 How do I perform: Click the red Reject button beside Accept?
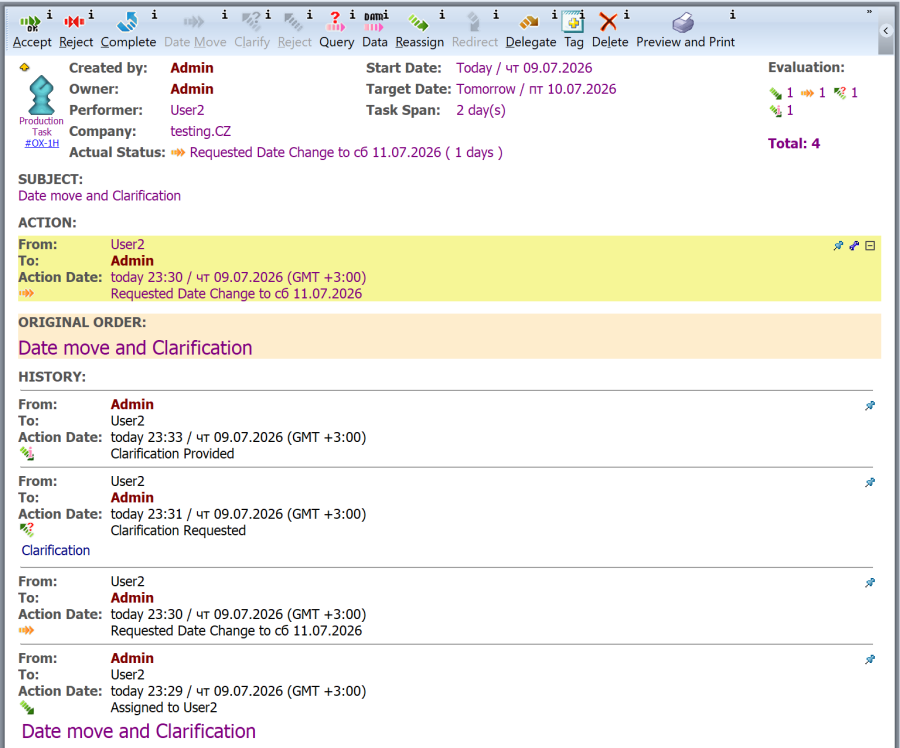[75, 32]
